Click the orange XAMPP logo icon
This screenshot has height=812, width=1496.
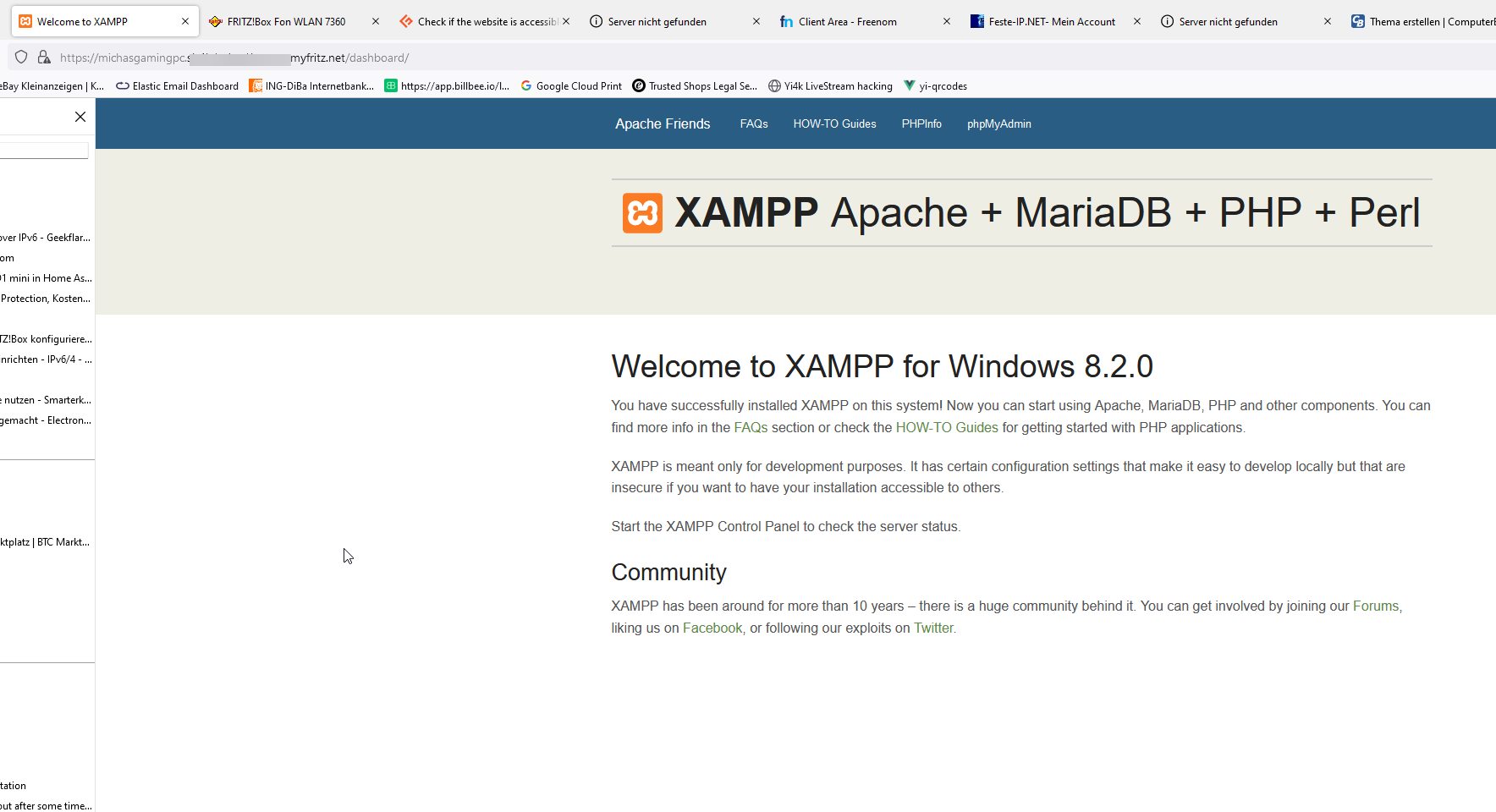click(x=643, y=213)
